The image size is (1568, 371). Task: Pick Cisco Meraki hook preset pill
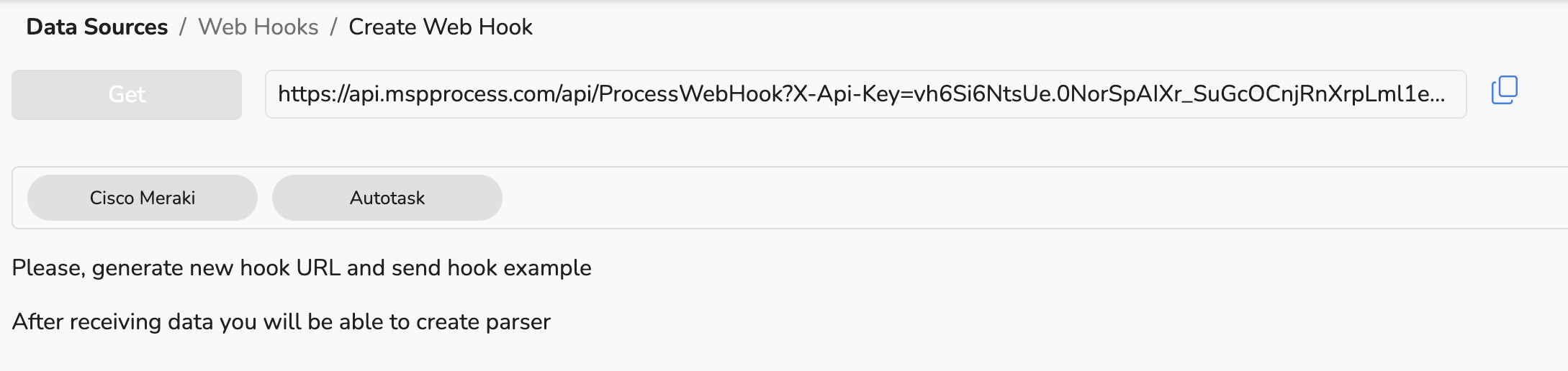(143, 198)
